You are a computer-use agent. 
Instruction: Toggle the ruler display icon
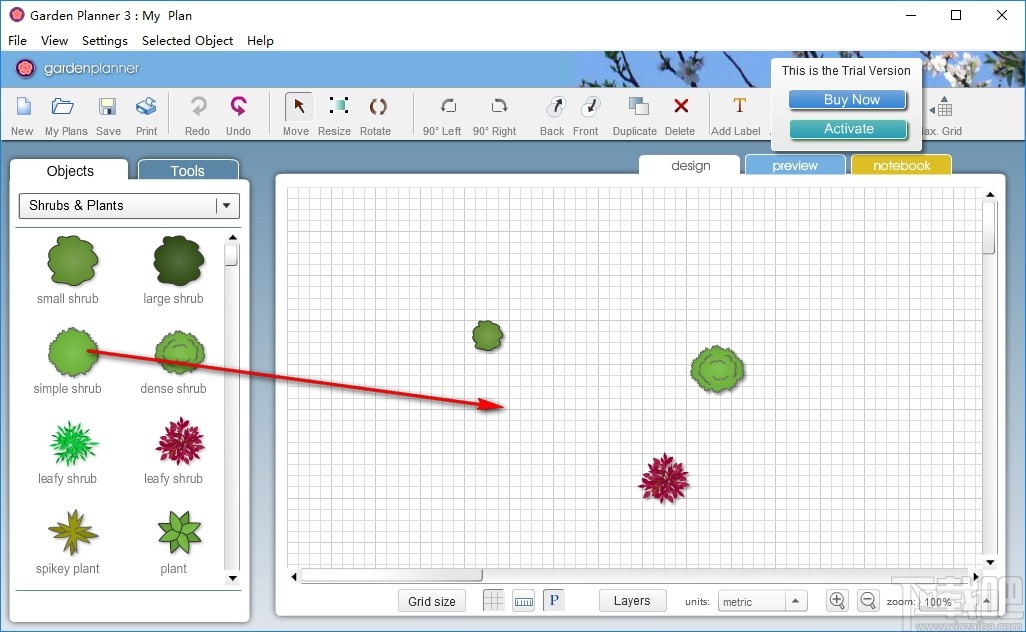tap(523, 600)
